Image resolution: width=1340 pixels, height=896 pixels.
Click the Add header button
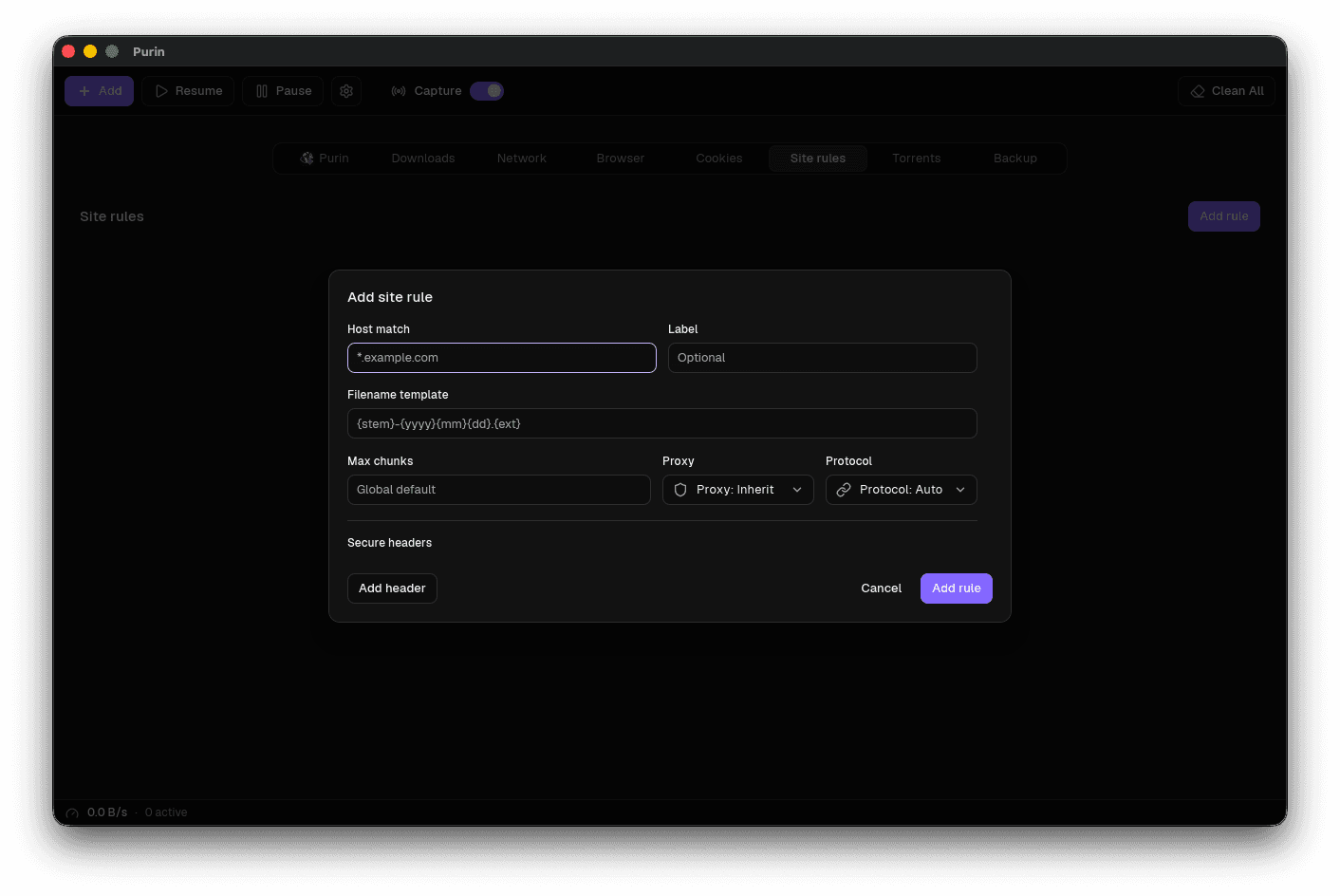click(392, 588)
